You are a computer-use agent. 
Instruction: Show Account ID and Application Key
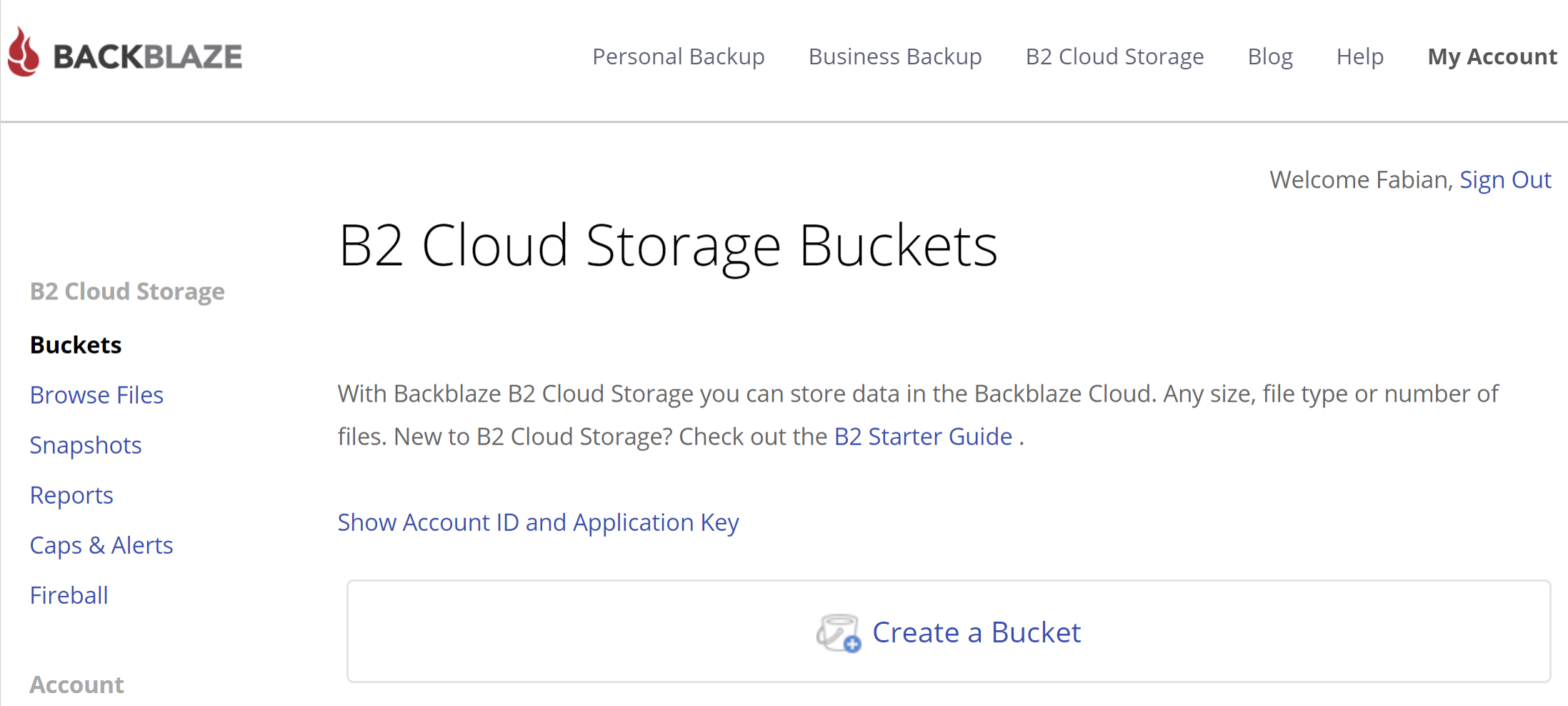[x=538, y=522]
